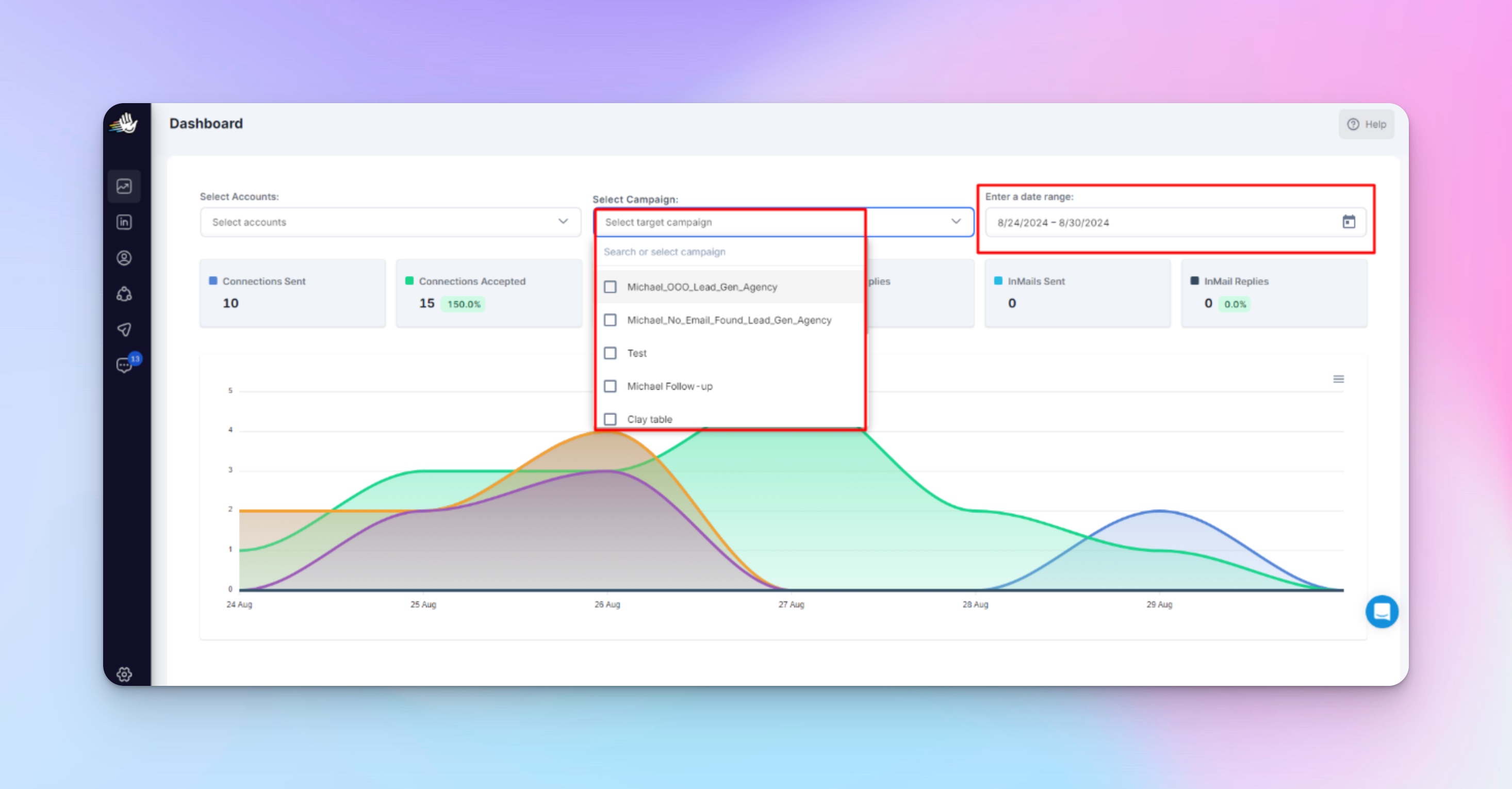Select Michael Follow-up campaign checkbox

(611, 386)
